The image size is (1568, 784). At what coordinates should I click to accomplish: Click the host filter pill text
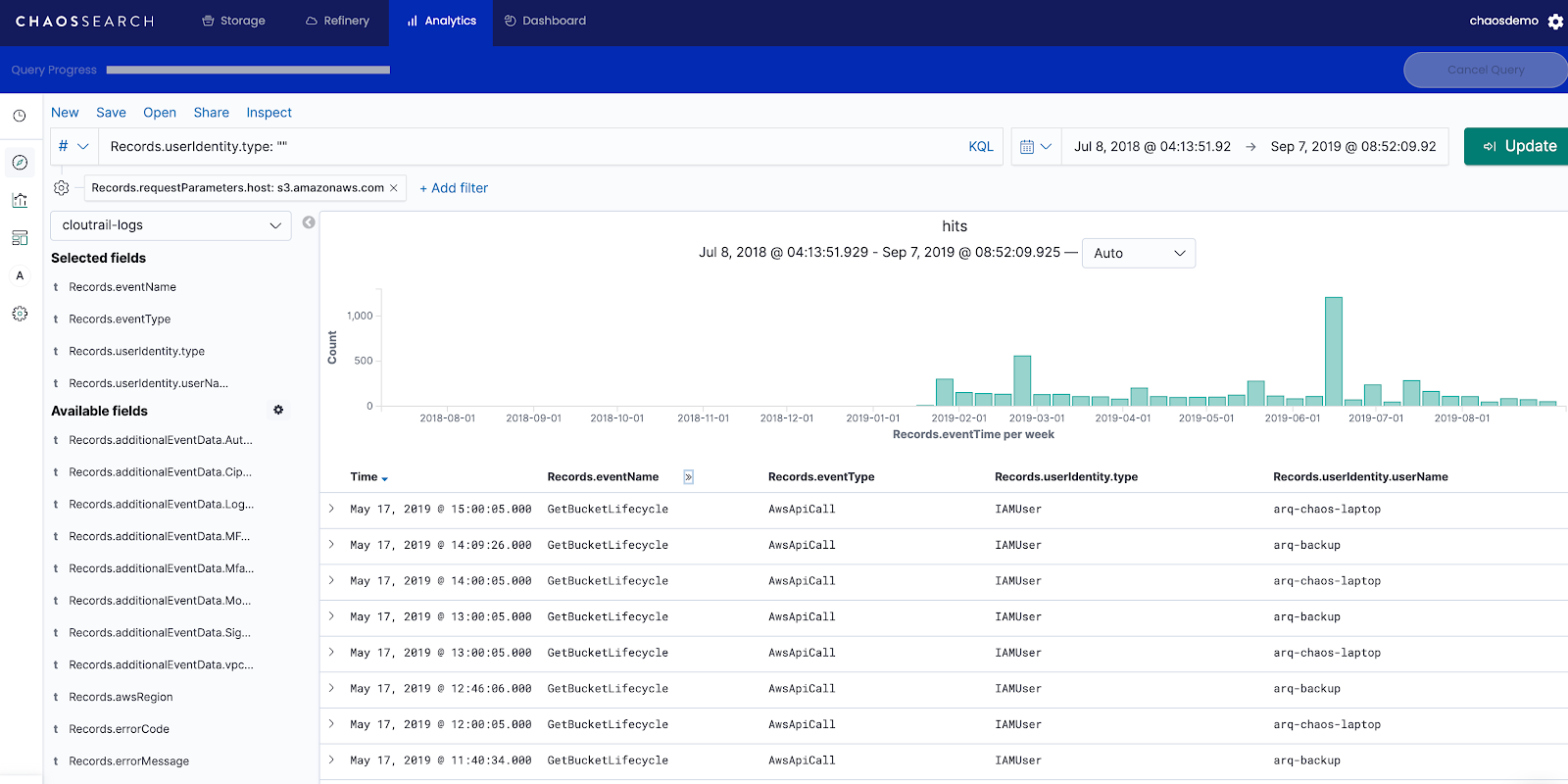(237, 188)
